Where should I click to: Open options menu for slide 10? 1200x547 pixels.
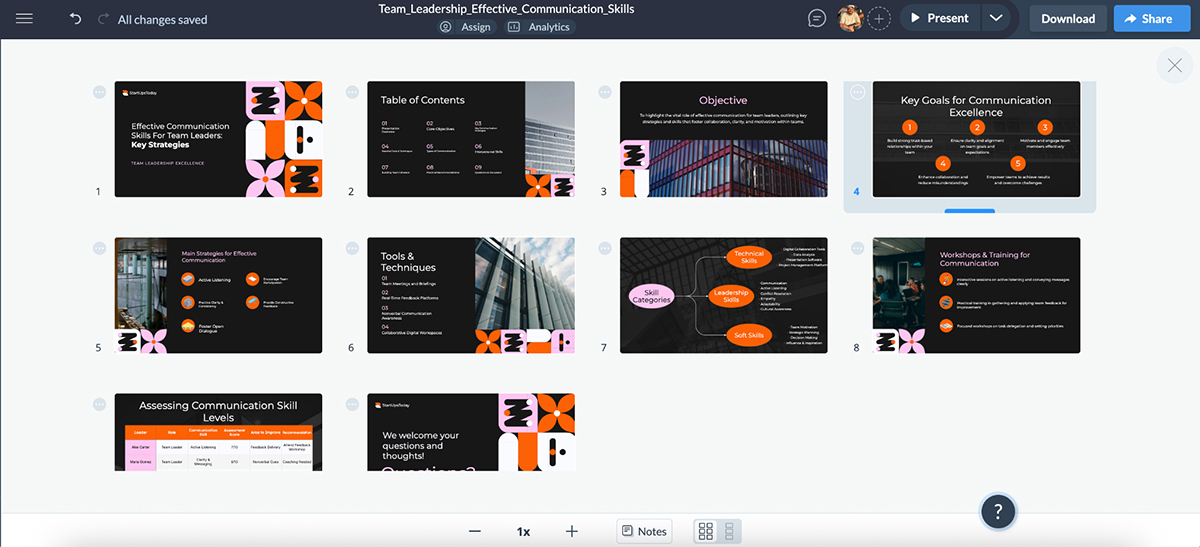click(352, 404)
